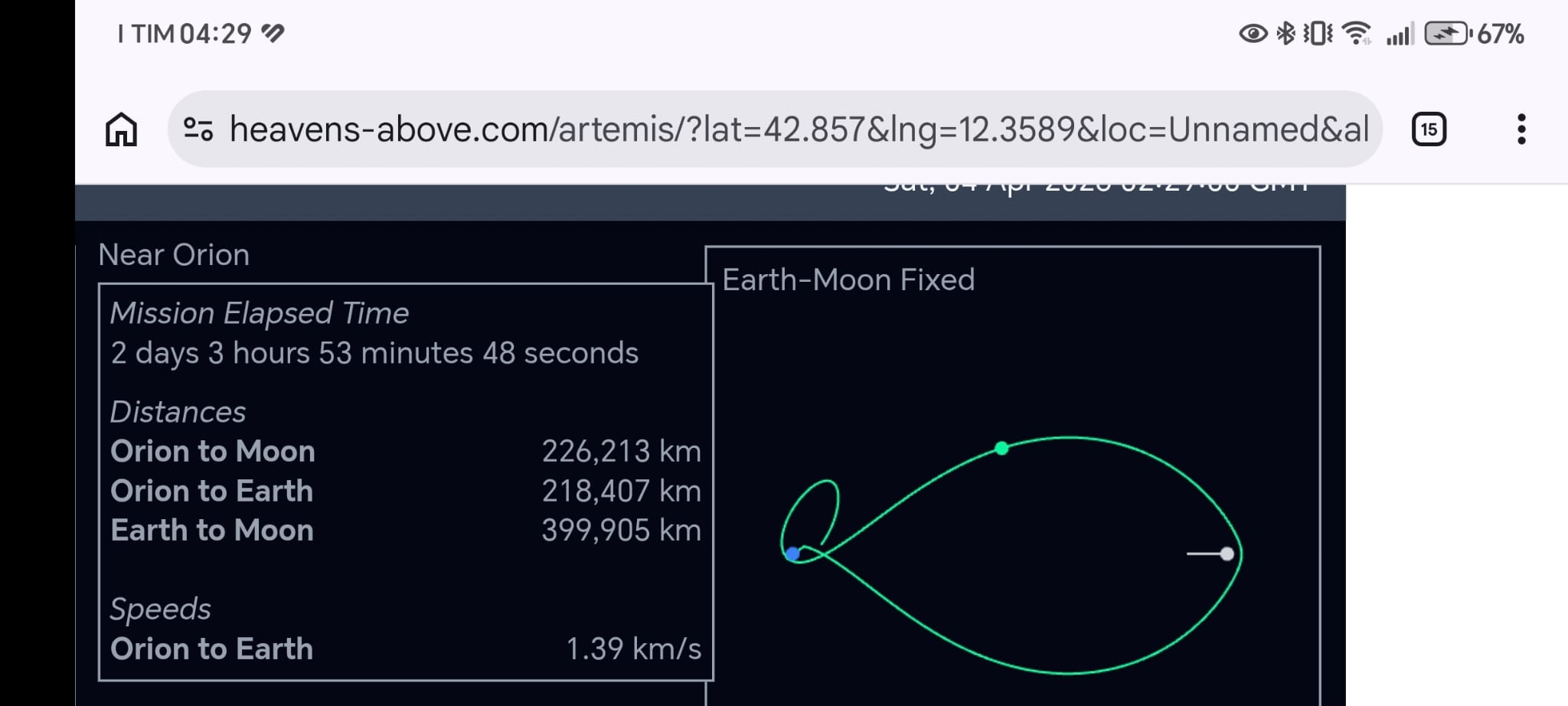
Task: Open the browser three-dot menu
Action: pos(1521,129)
